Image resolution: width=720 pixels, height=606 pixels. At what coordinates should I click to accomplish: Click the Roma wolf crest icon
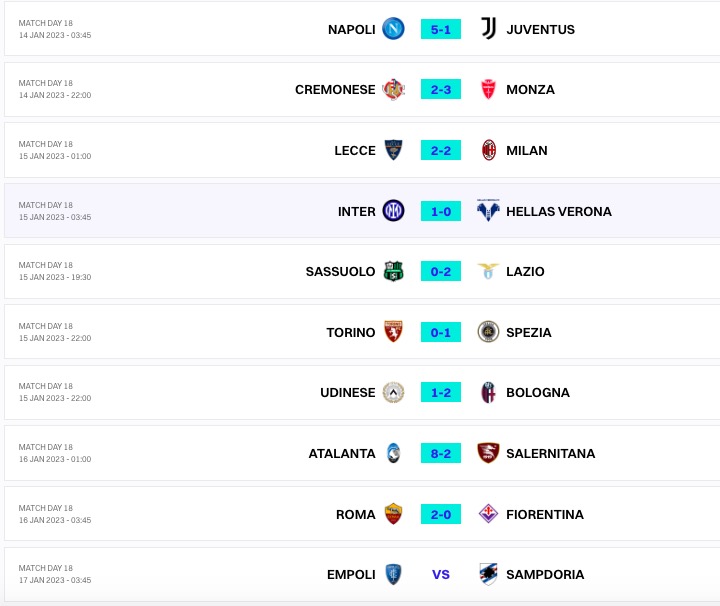point(394,514)
